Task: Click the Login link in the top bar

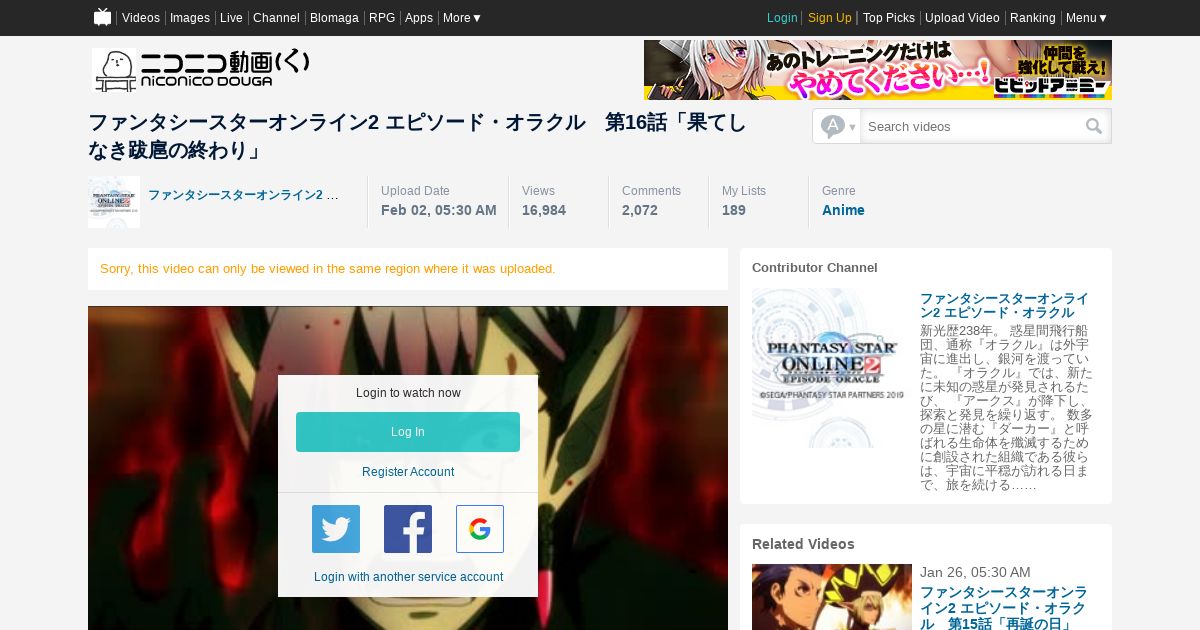Action: [782, 18]
